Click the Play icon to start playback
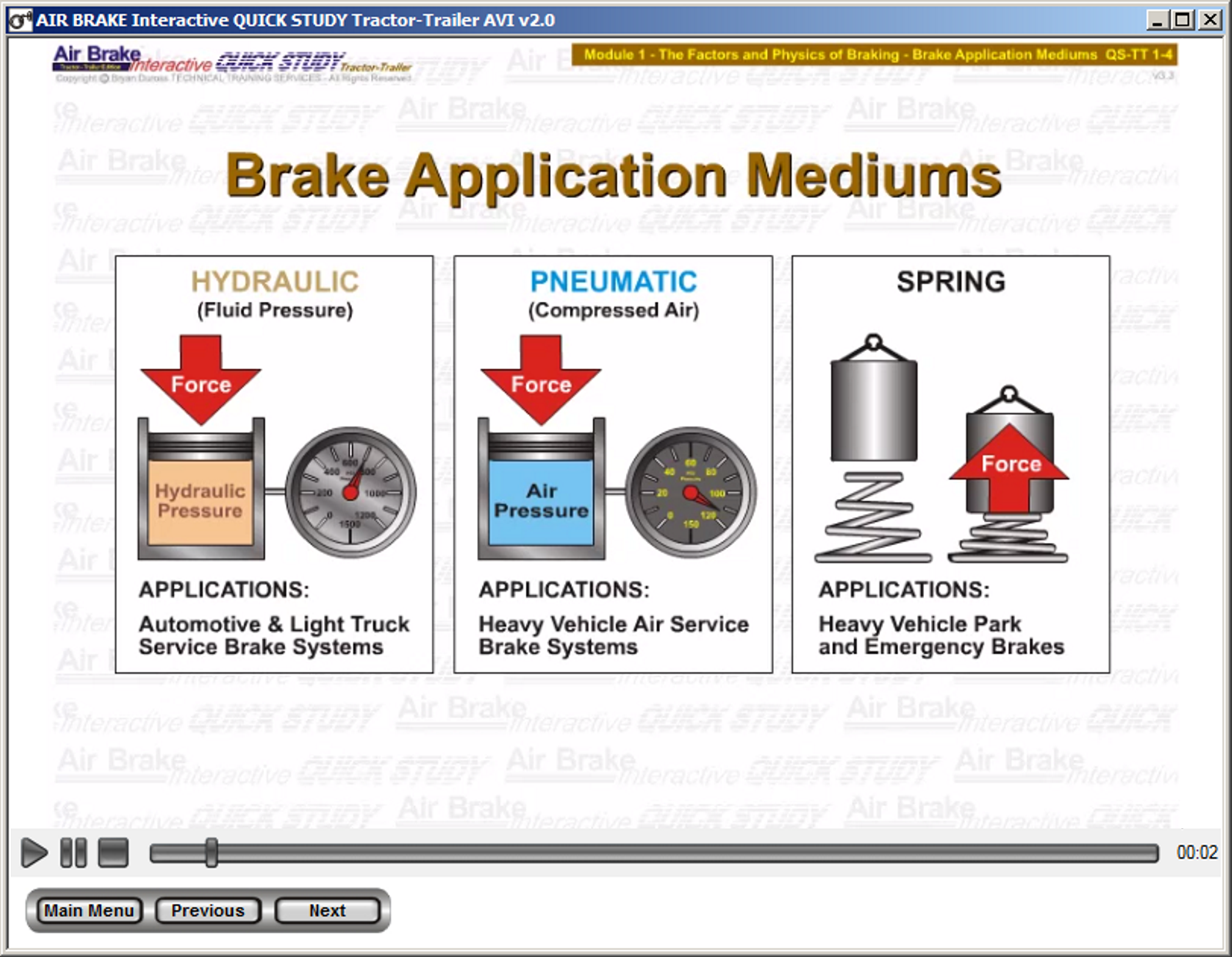1232x957 pixels. point(33,852)
